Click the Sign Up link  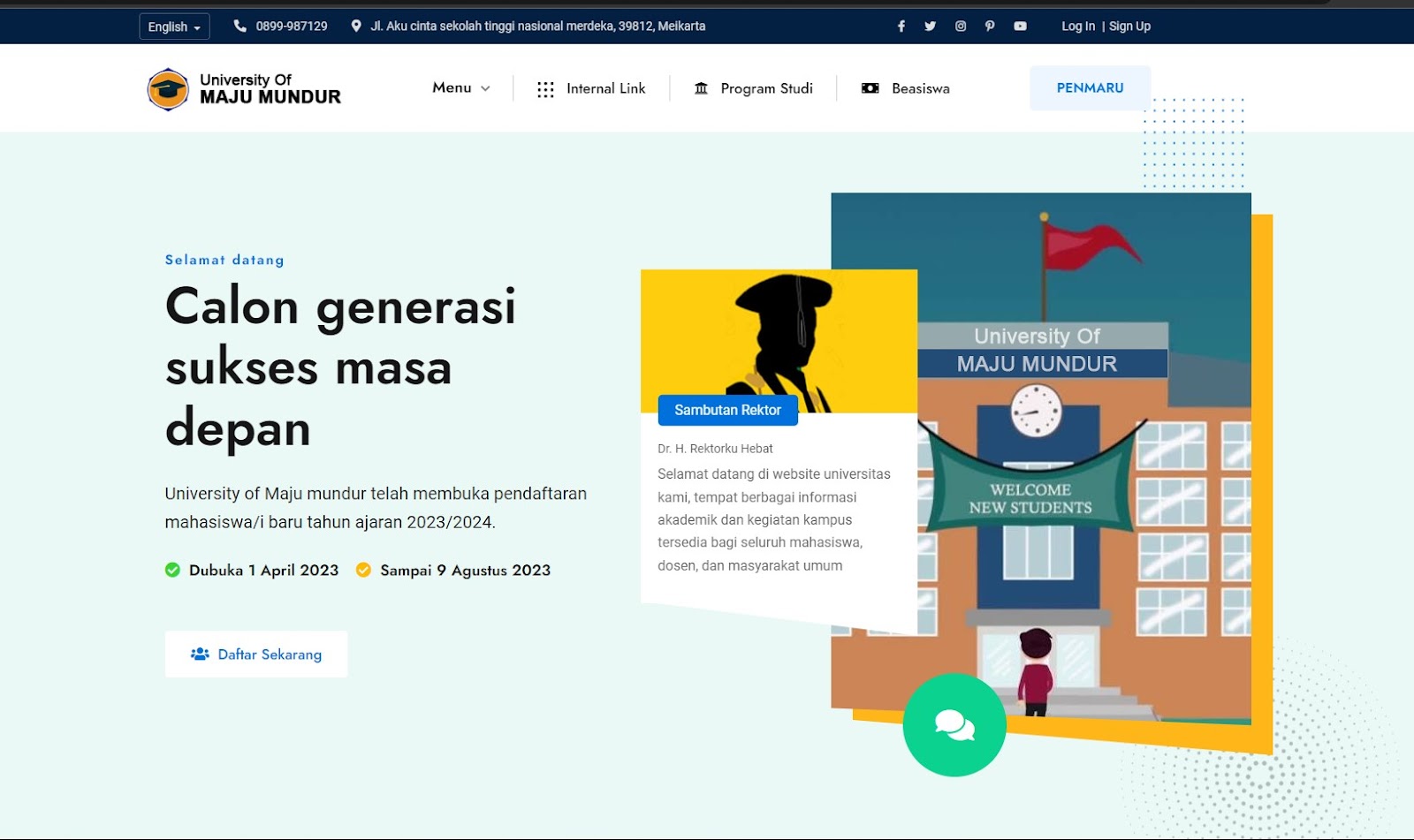coord(1129,26)
